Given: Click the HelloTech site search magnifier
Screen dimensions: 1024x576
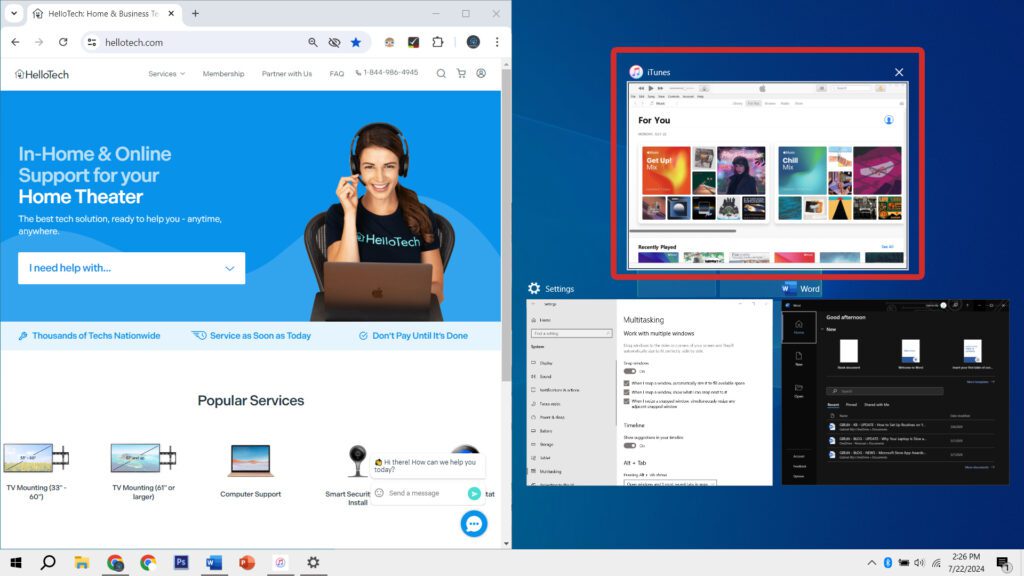Looking at the screenshot, I should [441, 73].
